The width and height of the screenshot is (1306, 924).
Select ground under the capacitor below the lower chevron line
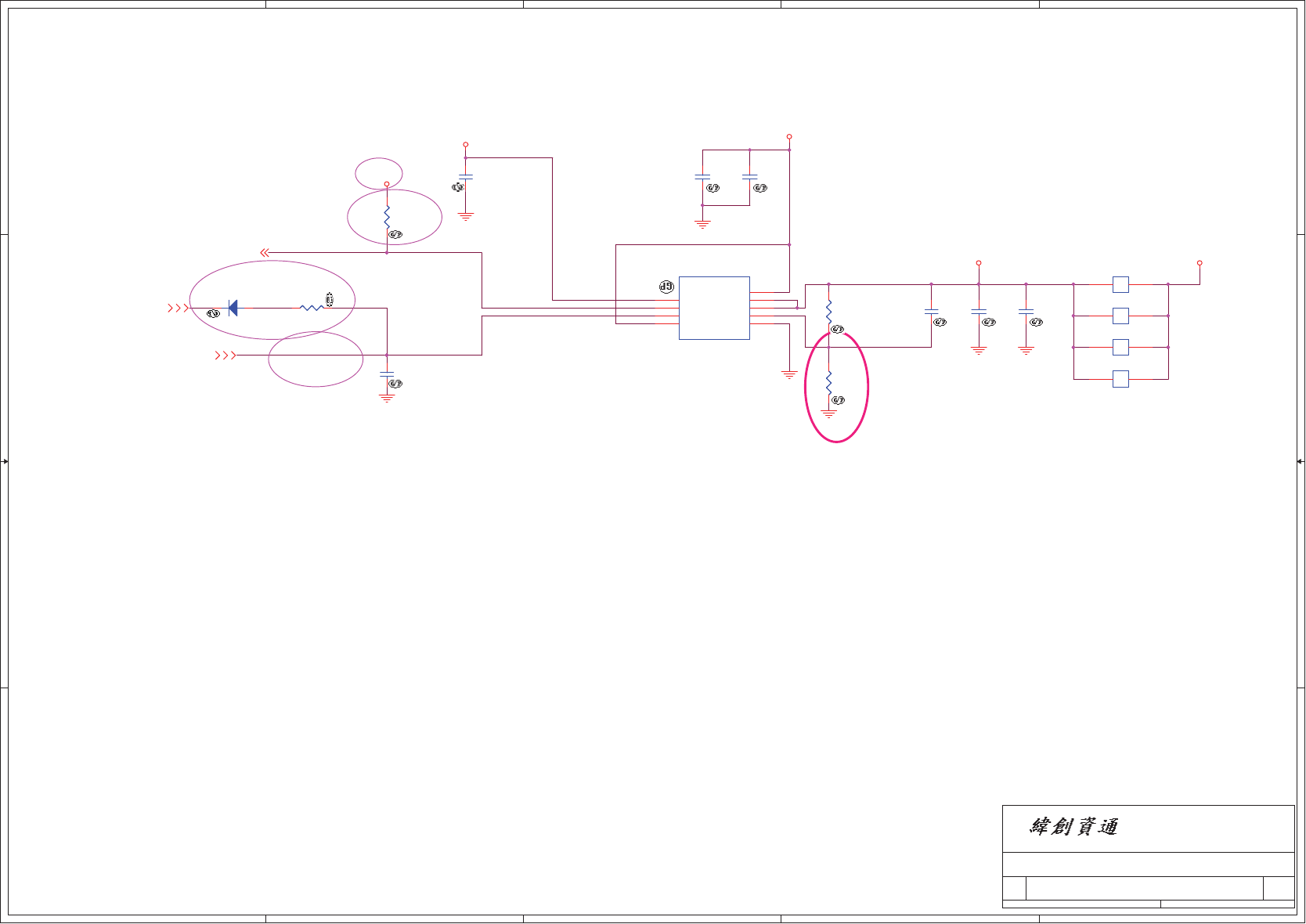pos(387,398)
